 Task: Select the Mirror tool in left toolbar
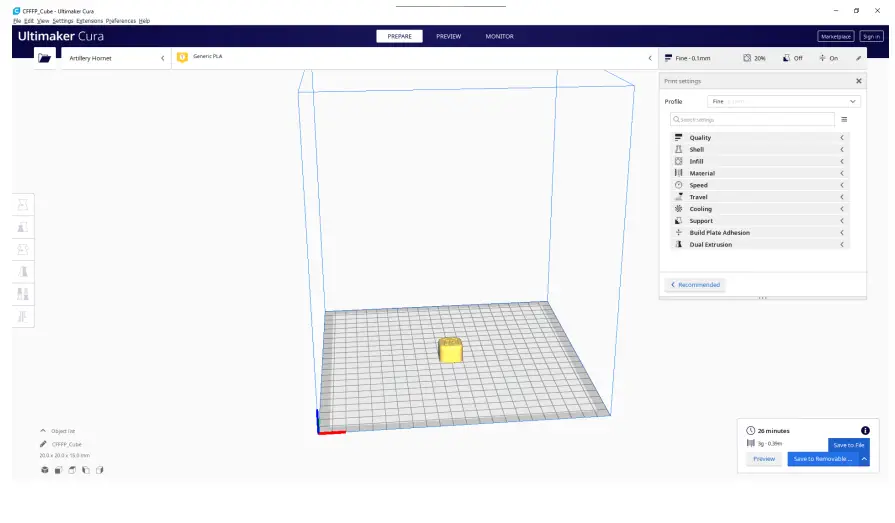23,272
